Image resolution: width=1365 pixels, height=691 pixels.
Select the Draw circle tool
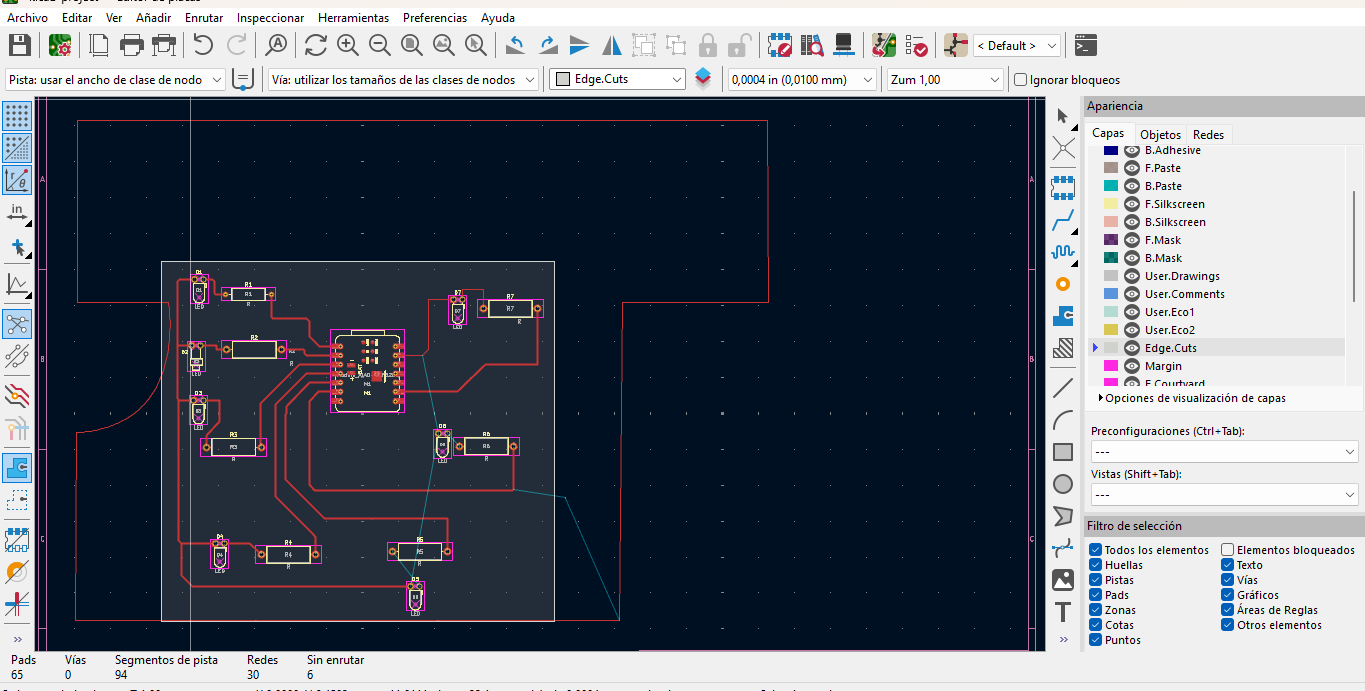coord(1063,484)
